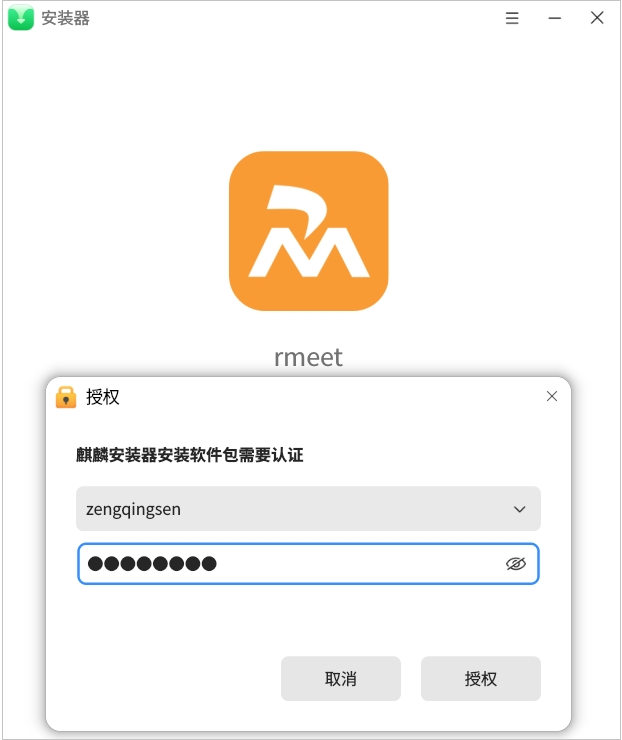Open the installer hamburger menu
The image size is (622, 740).
click(512, 18)
